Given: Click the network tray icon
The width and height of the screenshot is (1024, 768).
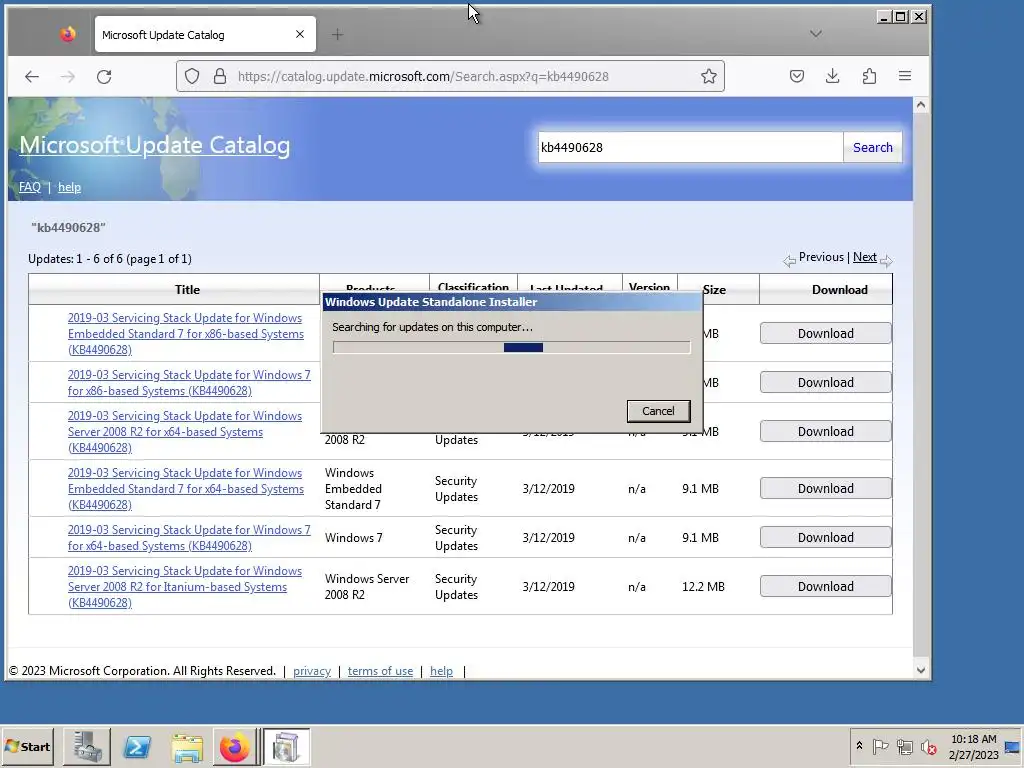Looking at the screenshot, I should [904, 746].
